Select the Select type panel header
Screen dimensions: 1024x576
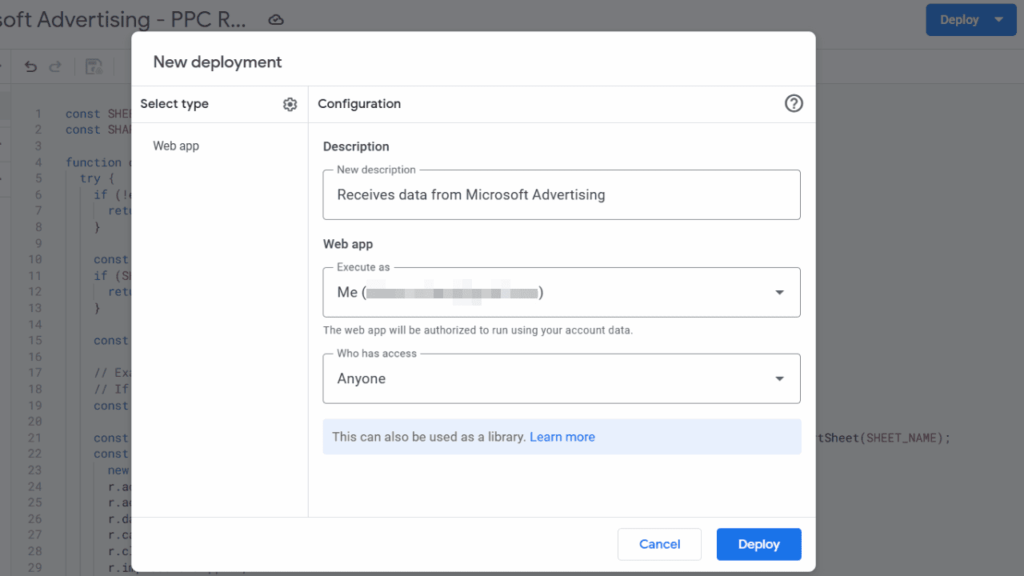coord(175,103)
